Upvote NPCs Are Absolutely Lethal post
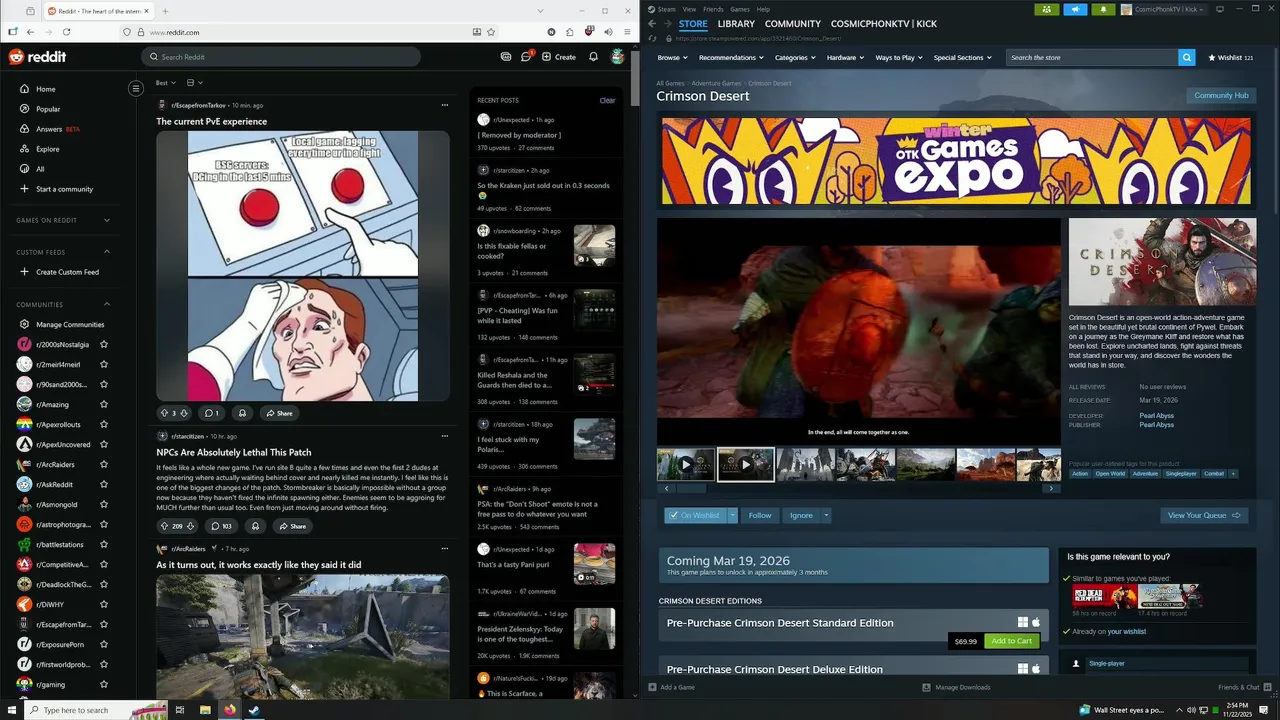The width and height of the screenshot is (1280, 720). pyautogui.click(x=165, y=526)
